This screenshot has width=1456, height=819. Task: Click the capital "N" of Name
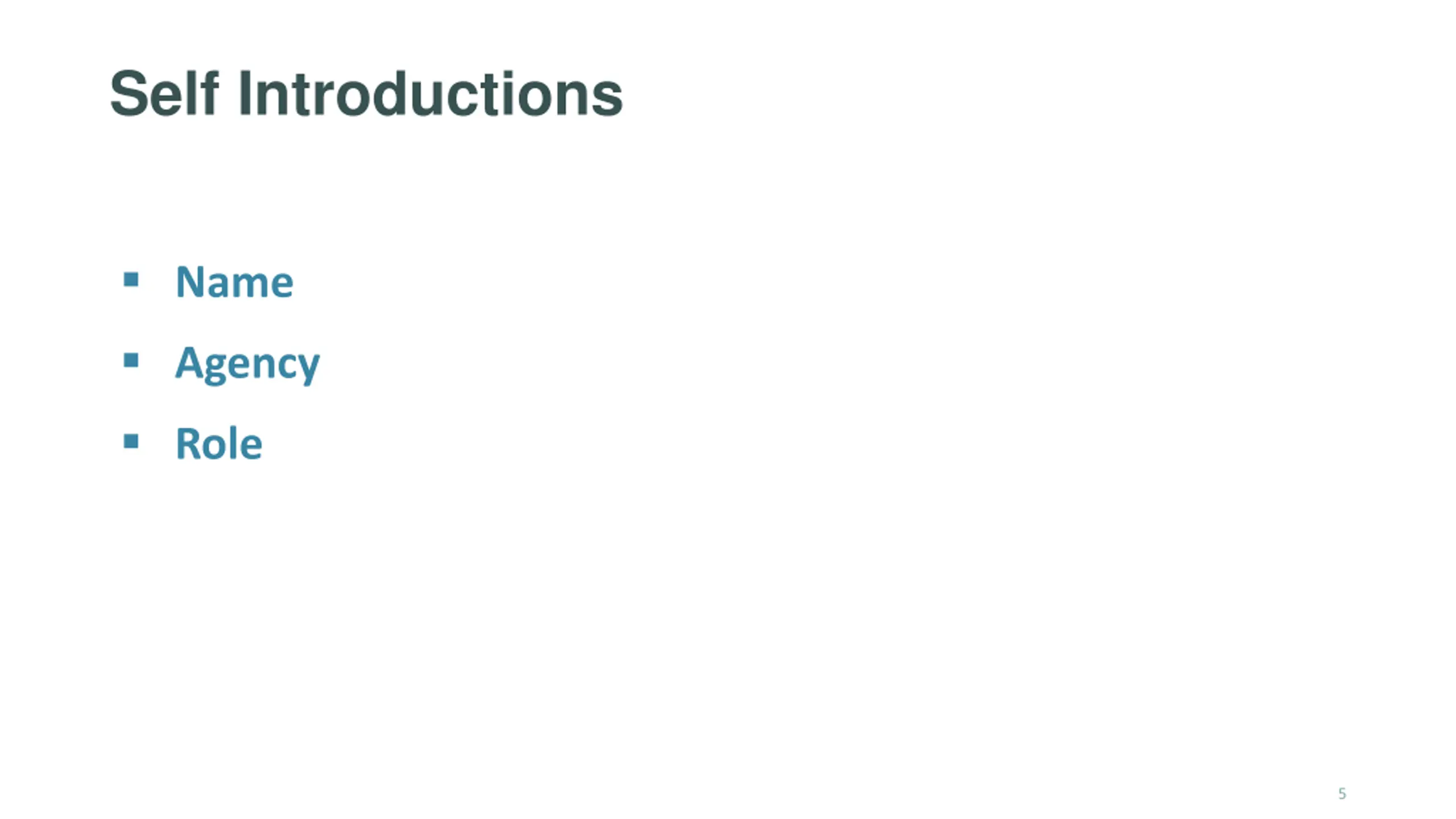click(190, 282)
